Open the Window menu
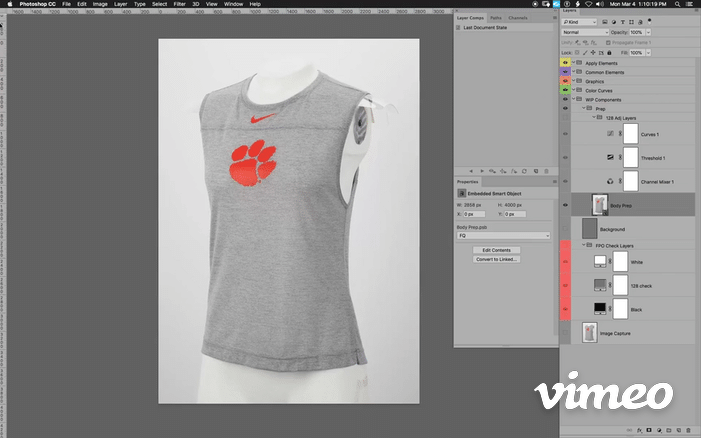Viewport: 701px width, 438px height. tap(233, 4)
